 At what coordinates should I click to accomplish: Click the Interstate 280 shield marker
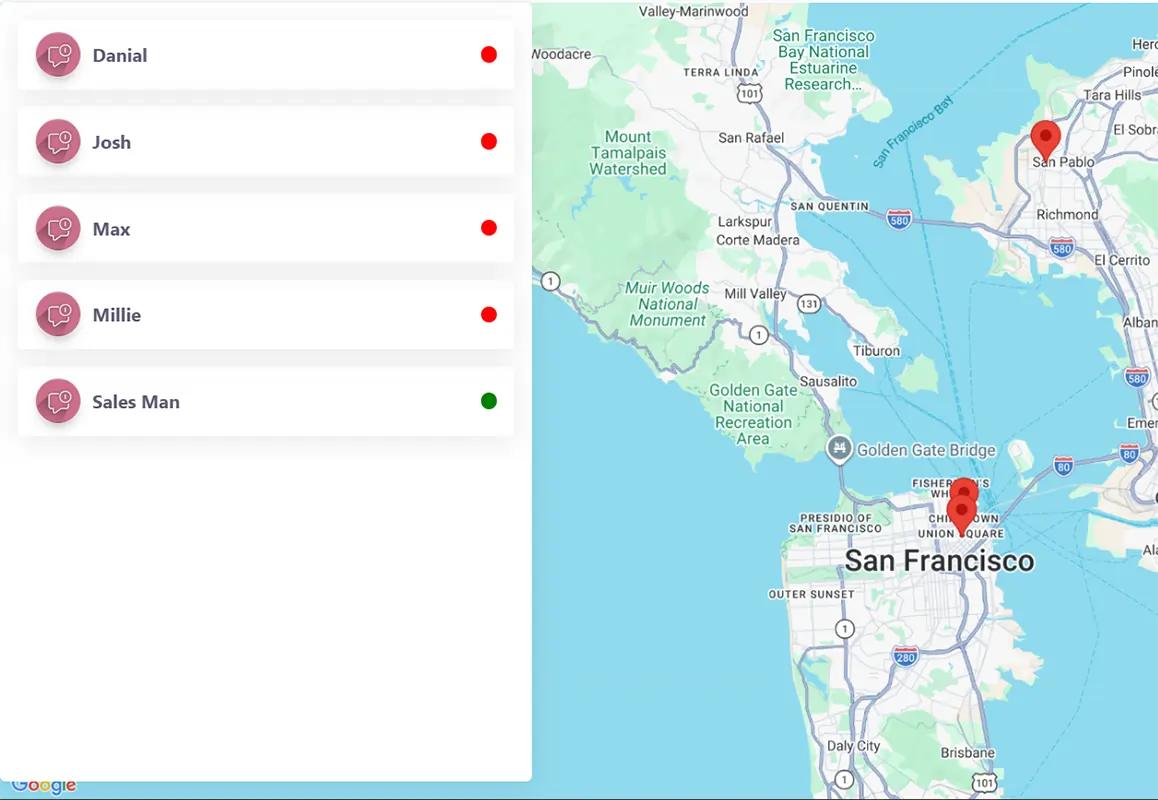tap(905, 657)
